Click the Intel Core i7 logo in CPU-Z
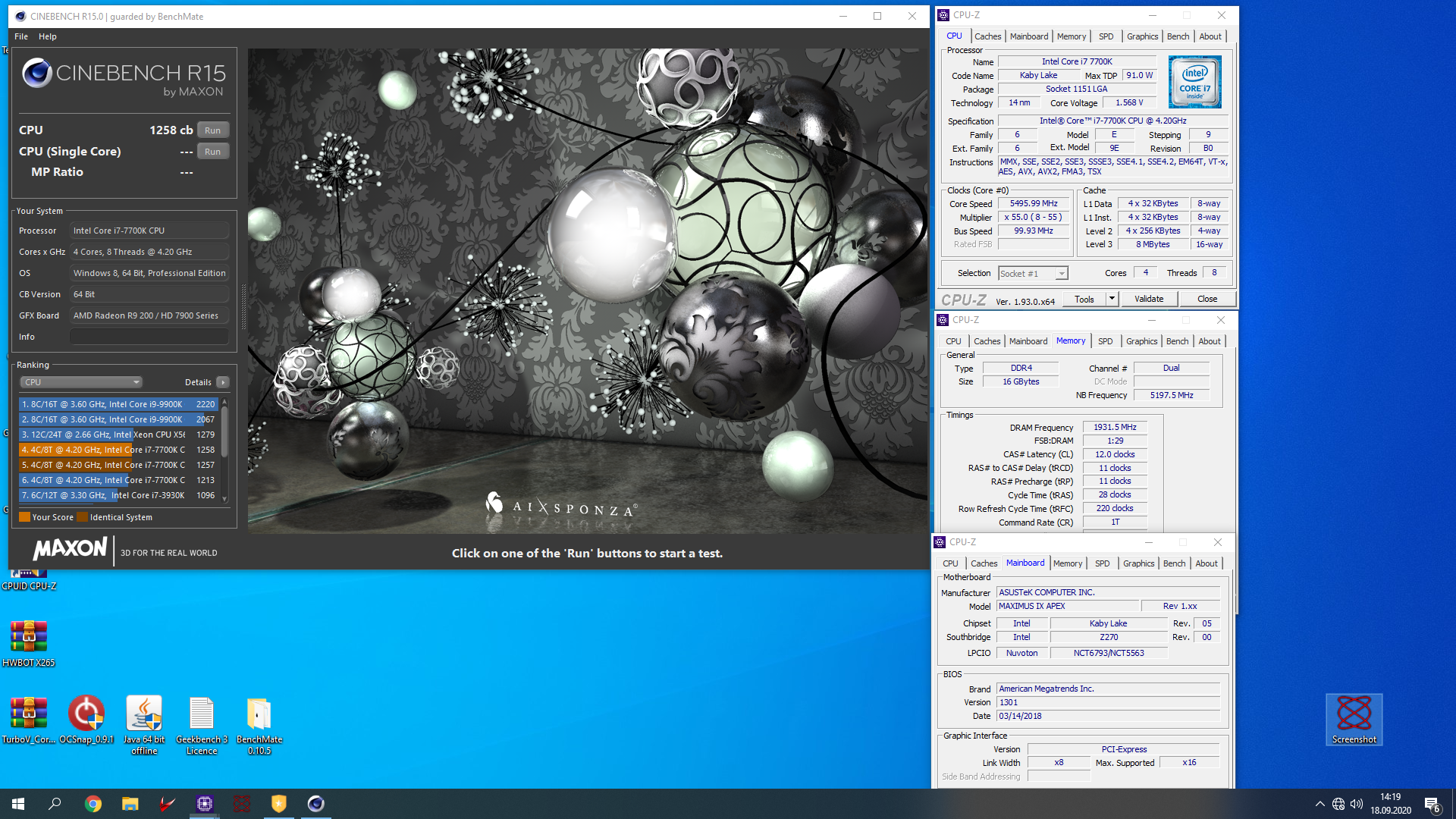The image size is (1456, 819). (x=1195, y=82)
